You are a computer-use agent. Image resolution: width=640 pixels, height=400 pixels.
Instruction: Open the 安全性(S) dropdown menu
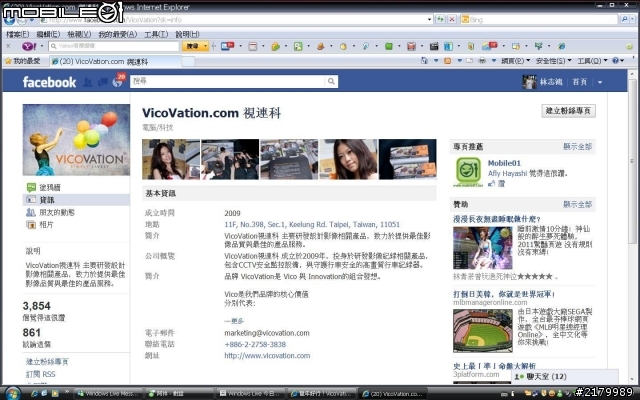[553, 61]
